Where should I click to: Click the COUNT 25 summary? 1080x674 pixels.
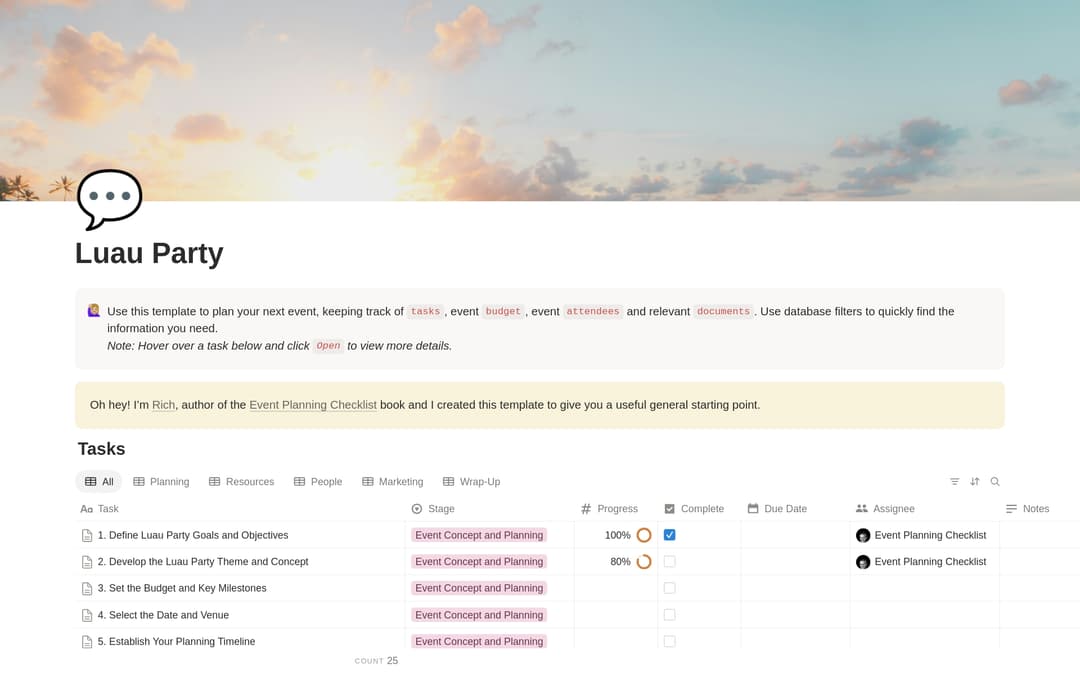tap(376, 661)
